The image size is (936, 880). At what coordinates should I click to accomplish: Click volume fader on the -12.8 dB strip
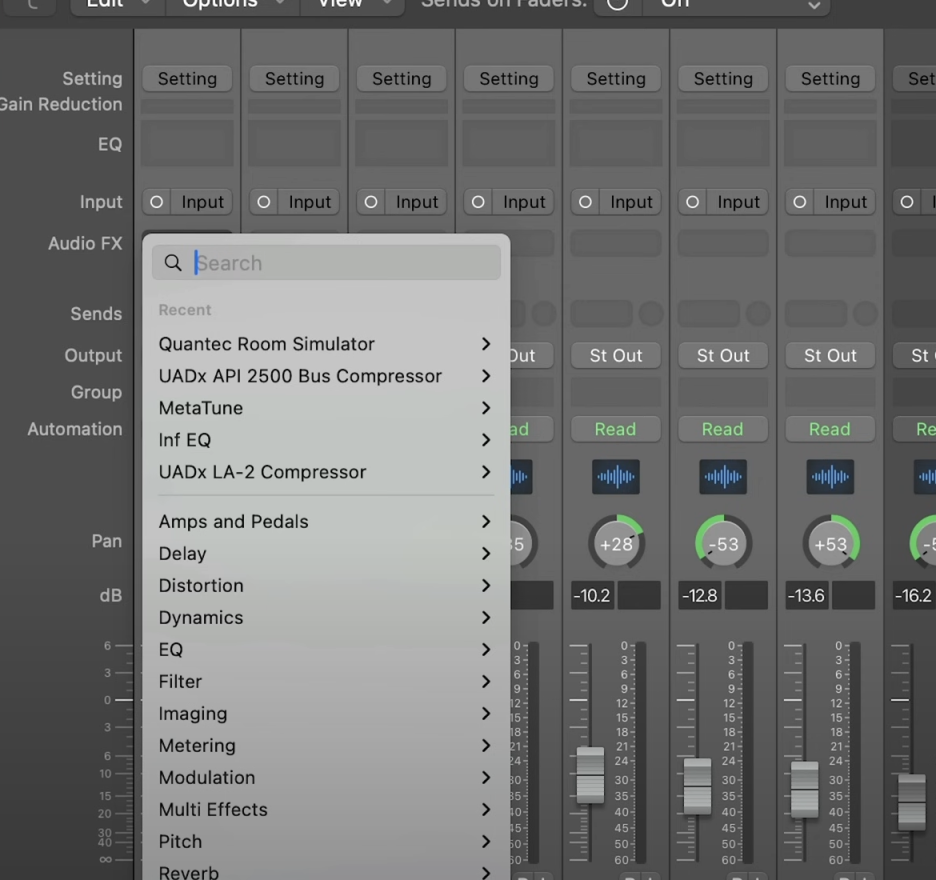pyautogui.click(x=697, y=786)
